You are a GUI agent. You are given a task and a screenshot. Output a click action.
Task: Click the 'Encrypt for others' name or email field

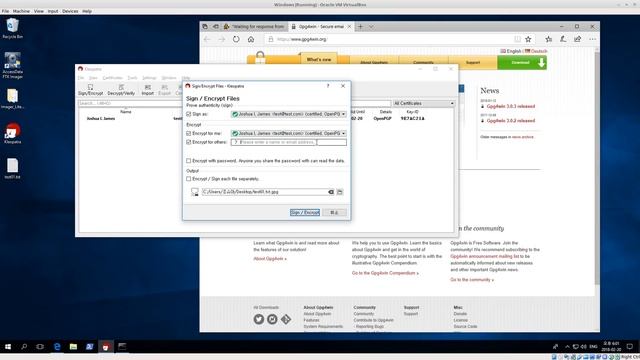pos(289,142)
